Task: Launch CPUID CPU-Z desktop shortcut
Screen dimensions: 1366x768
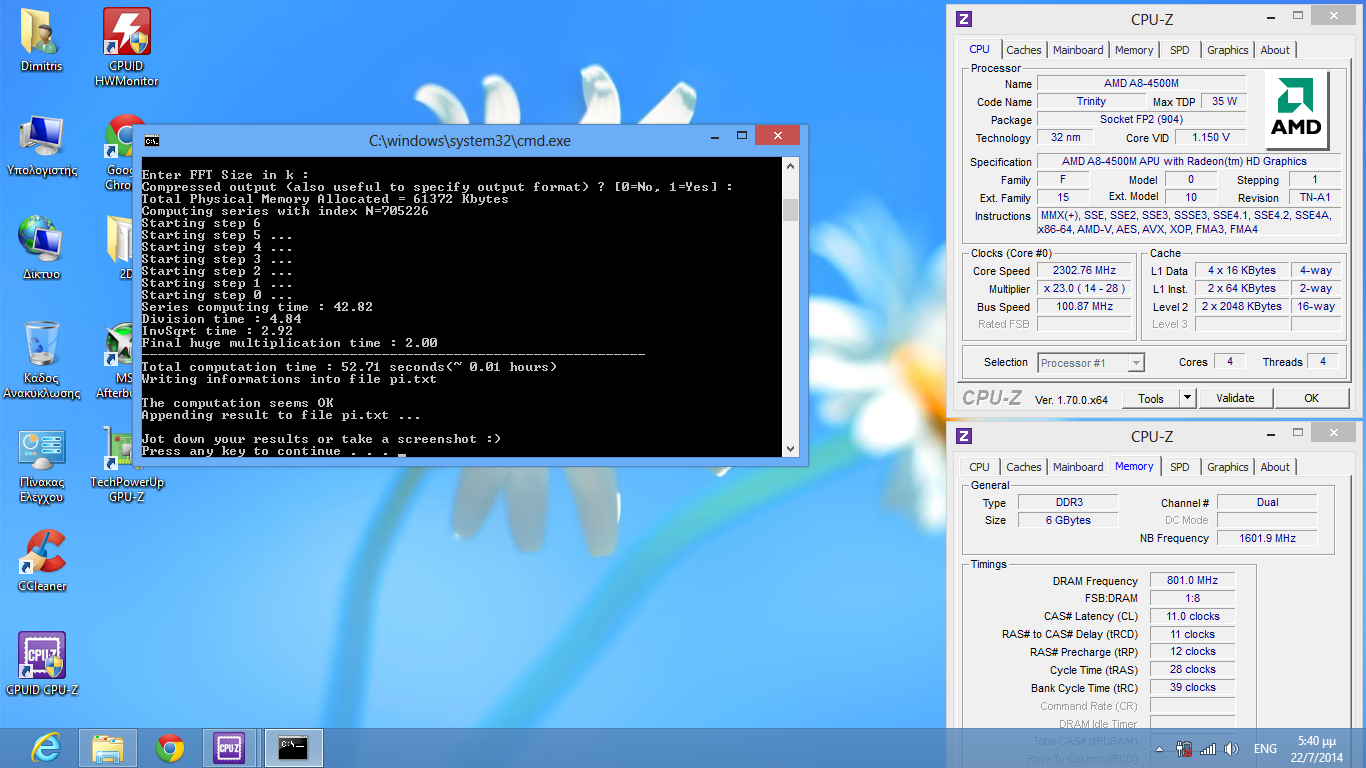Action: click(x=41, y=663)
